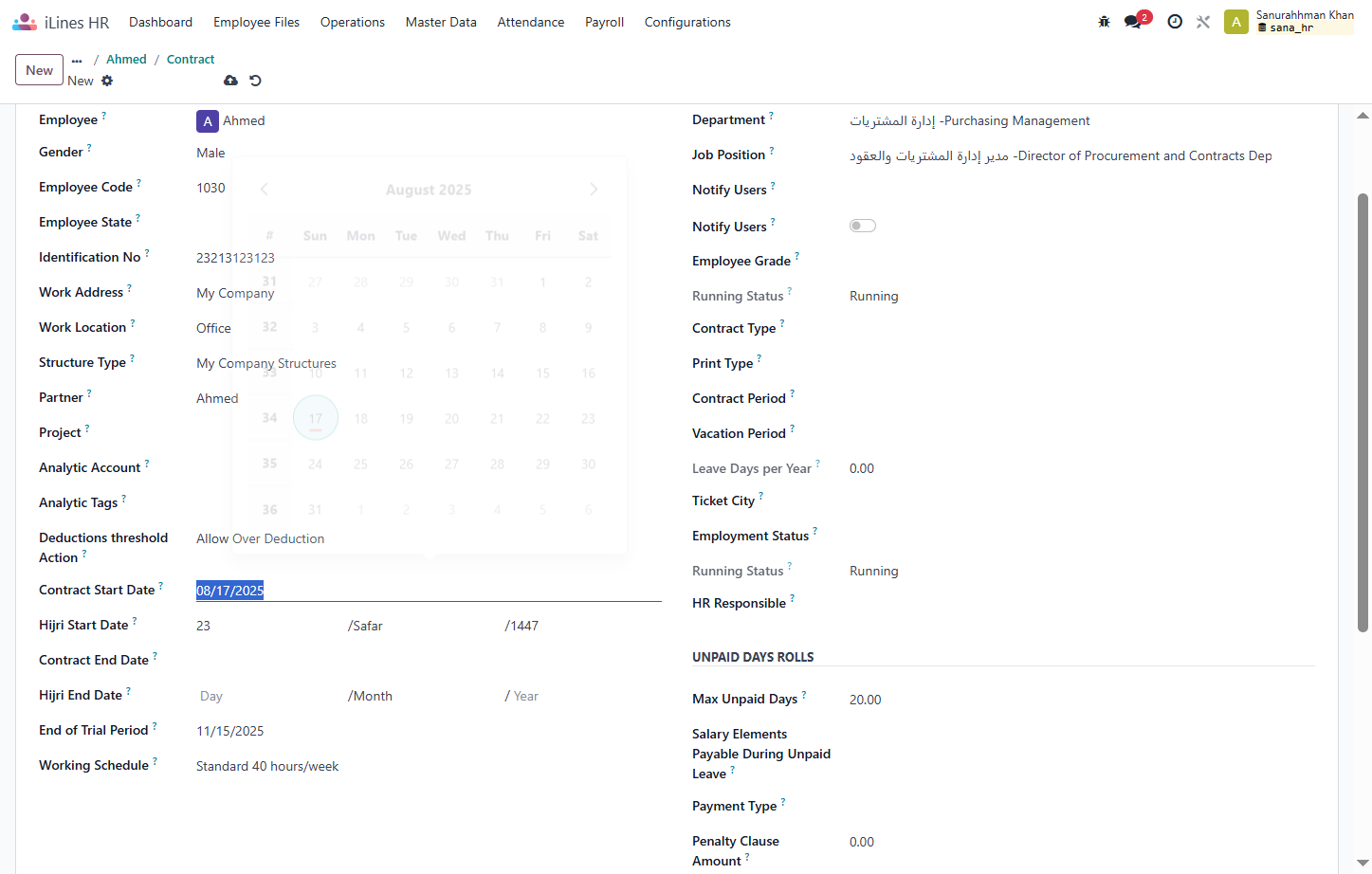Viewport: 1372px width, 874px height.
Task: Click the Identification No value 23213123123
Action: [x=236, y=258]
